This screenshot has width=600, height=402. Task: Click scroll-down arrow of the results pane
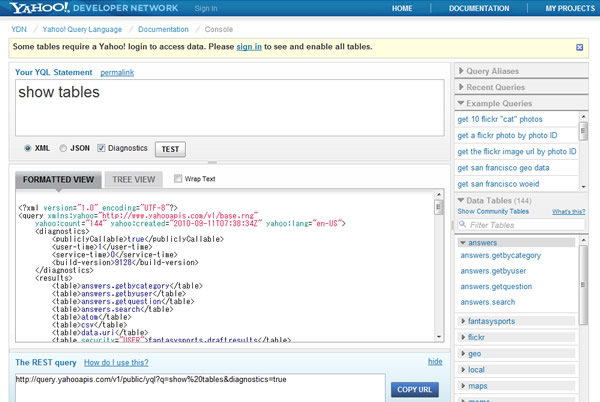[x=439, y=337]
